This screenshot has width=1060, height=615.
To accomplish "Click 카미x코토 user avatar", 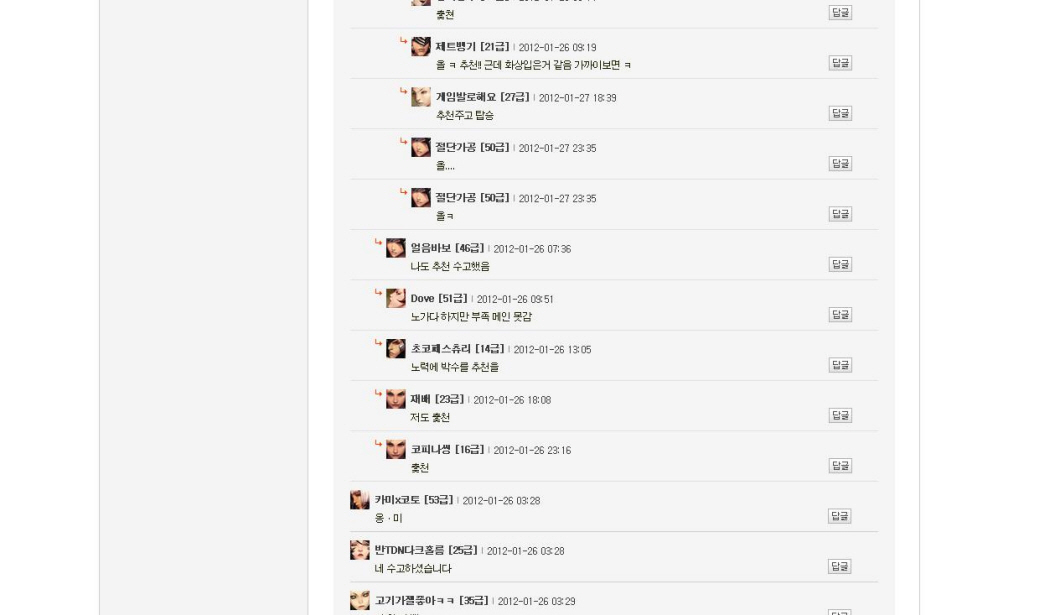I will coord(360,499).
